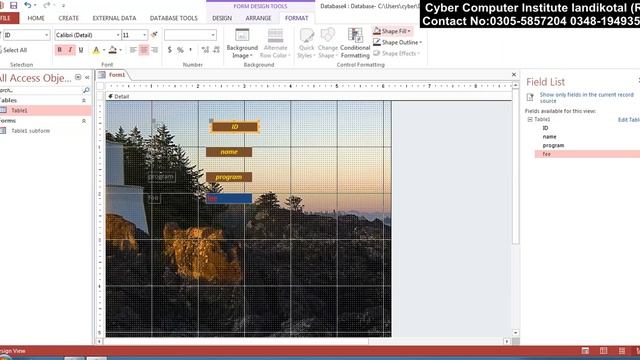Apply the Format Painter tool
Screen dimensions: 640x360
tap(154, 35)
